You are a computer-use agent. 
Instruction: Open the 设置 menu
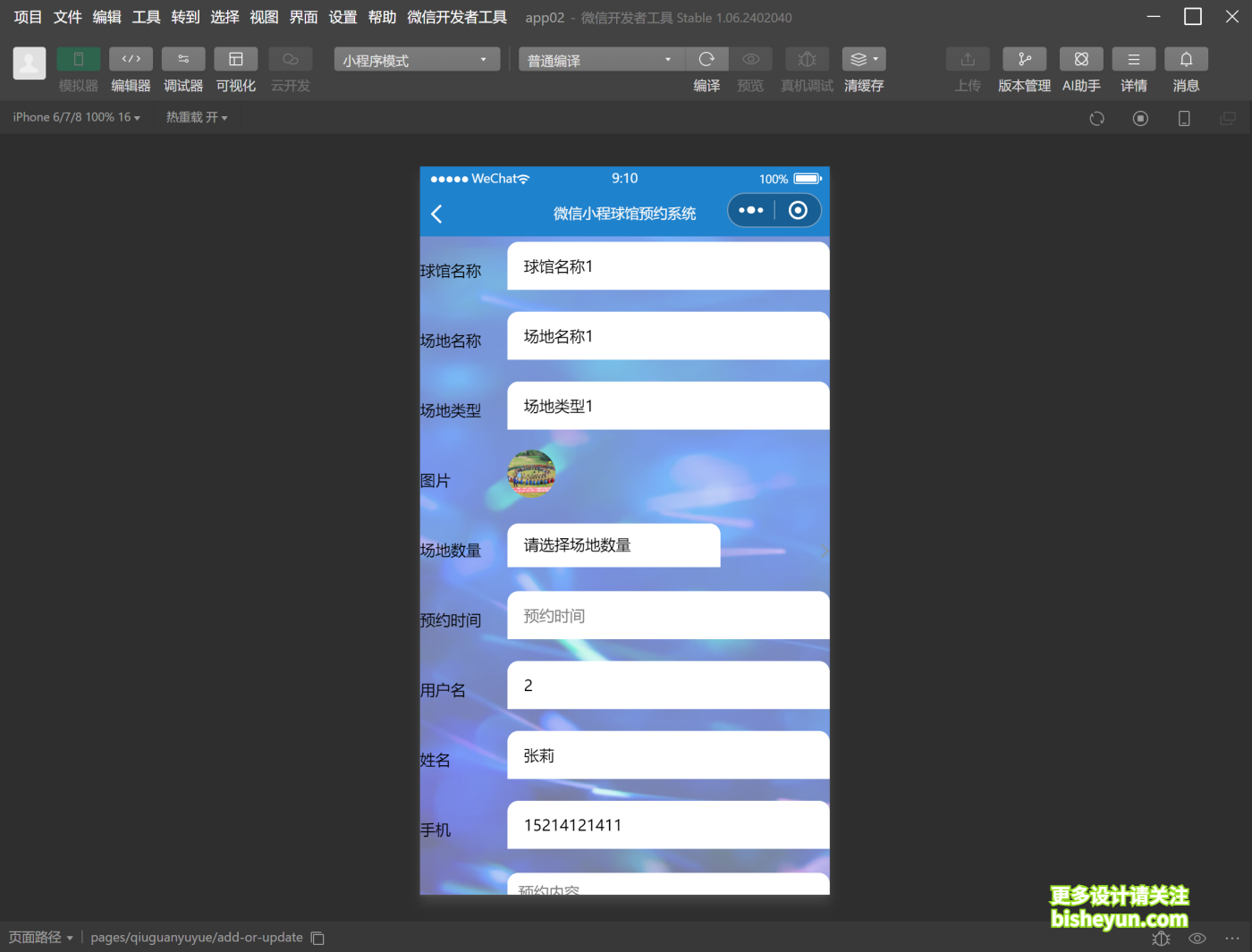(x=343, y=16)
